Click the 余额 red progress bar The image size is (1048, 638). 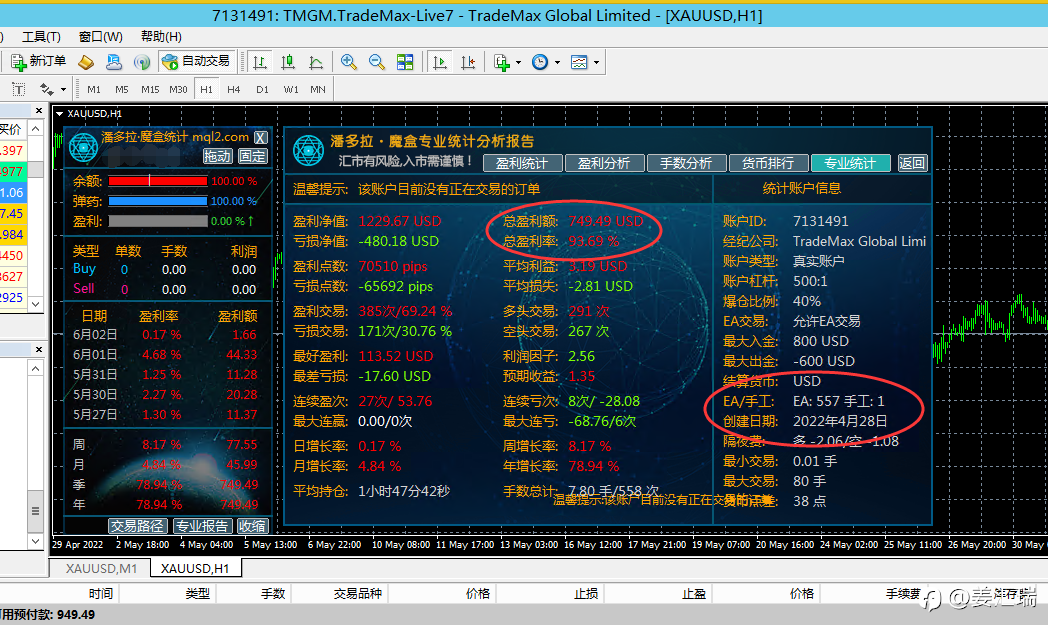point(158,181)
